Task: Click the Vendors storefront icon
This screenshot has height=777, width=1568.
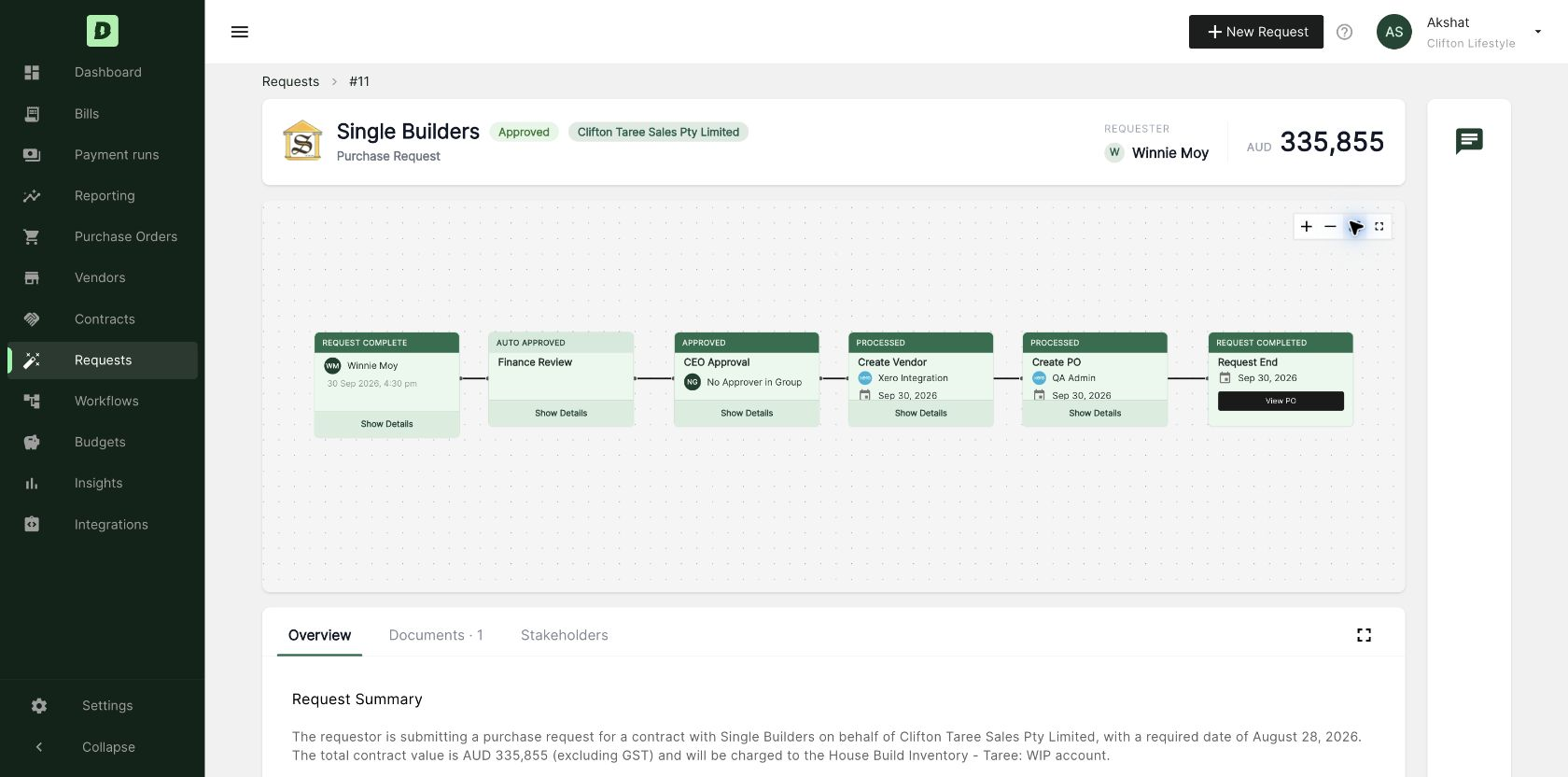Action: click(32, 278)
